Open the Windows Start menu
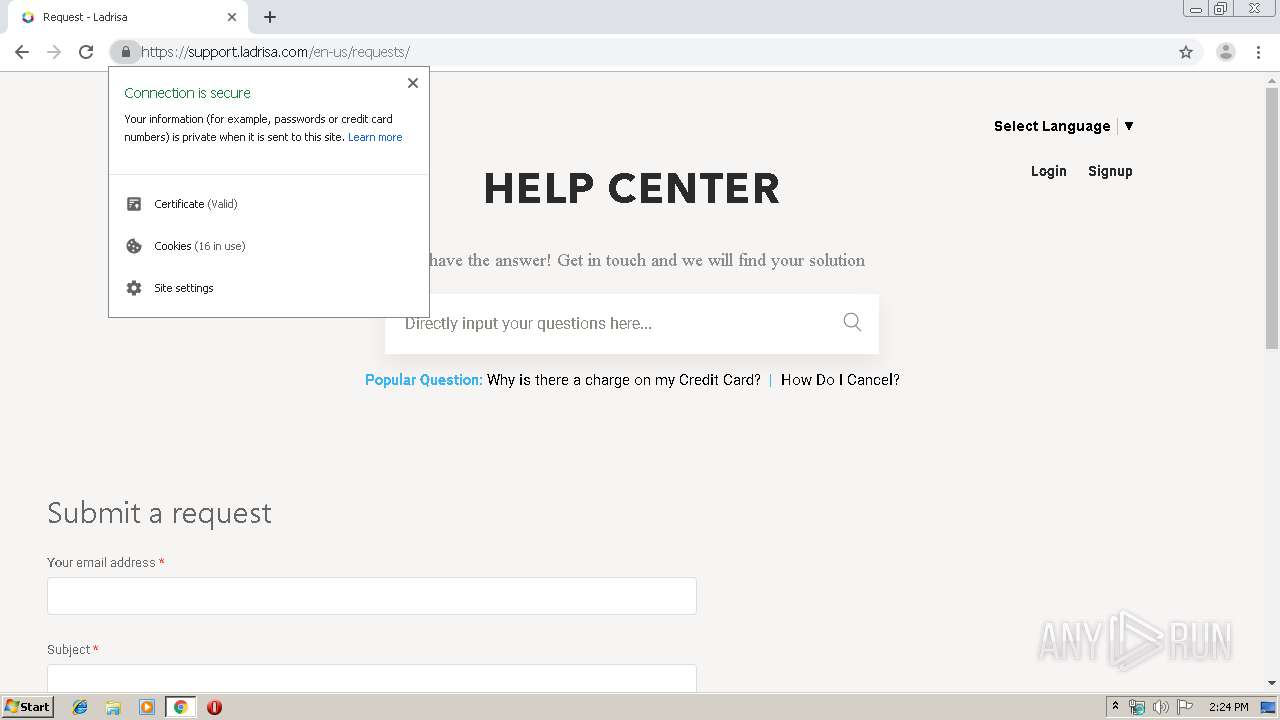The width and height of the screenshot is (1280, 720). (x=27, y=707)
